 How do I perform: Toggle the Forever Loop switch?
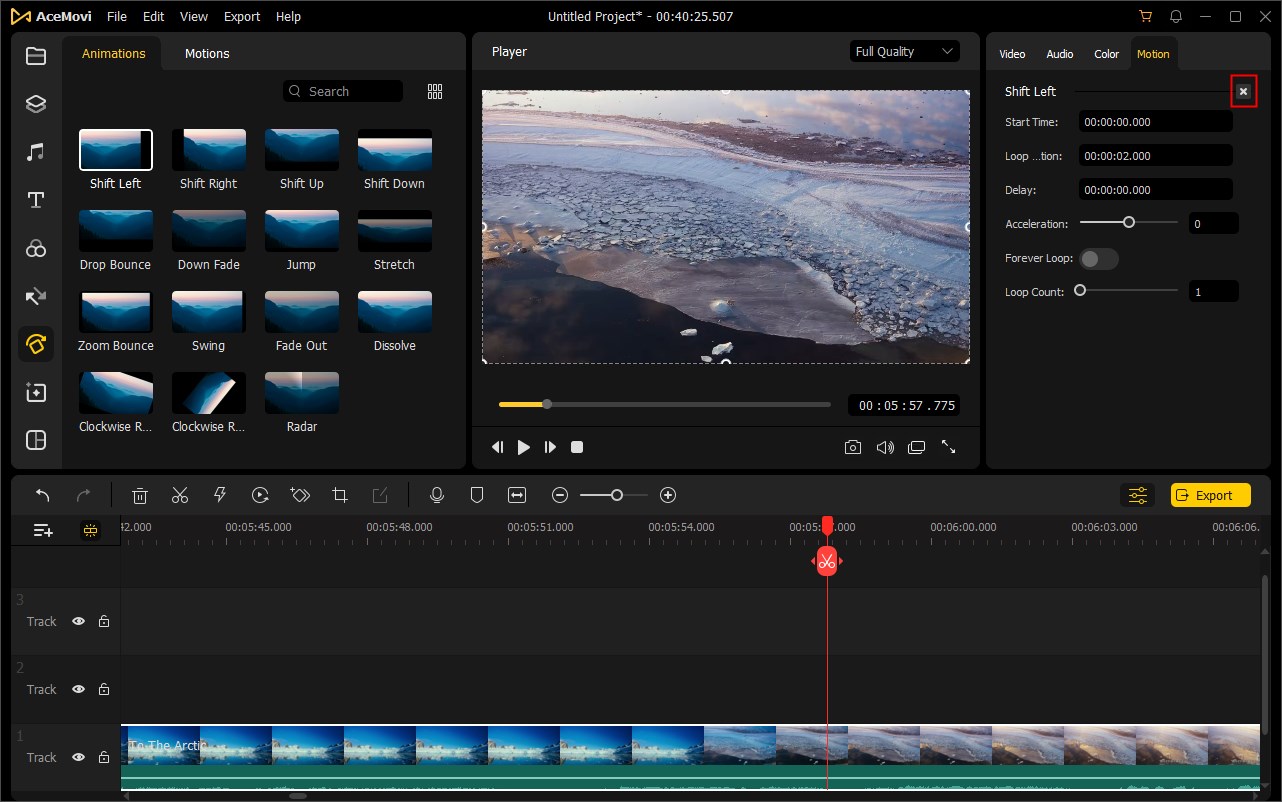click(1099, 259)
